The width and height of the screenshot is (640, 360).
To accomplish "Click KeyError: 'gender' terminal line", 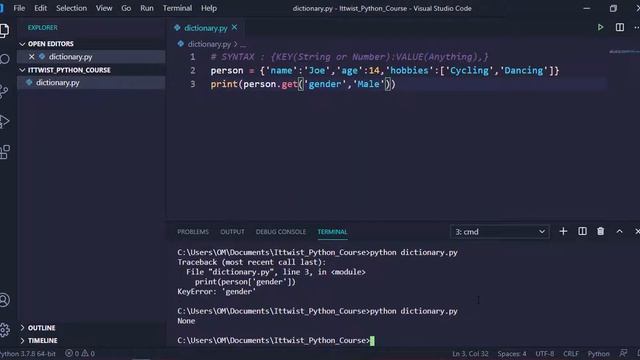I will click(x=216, y=291).
